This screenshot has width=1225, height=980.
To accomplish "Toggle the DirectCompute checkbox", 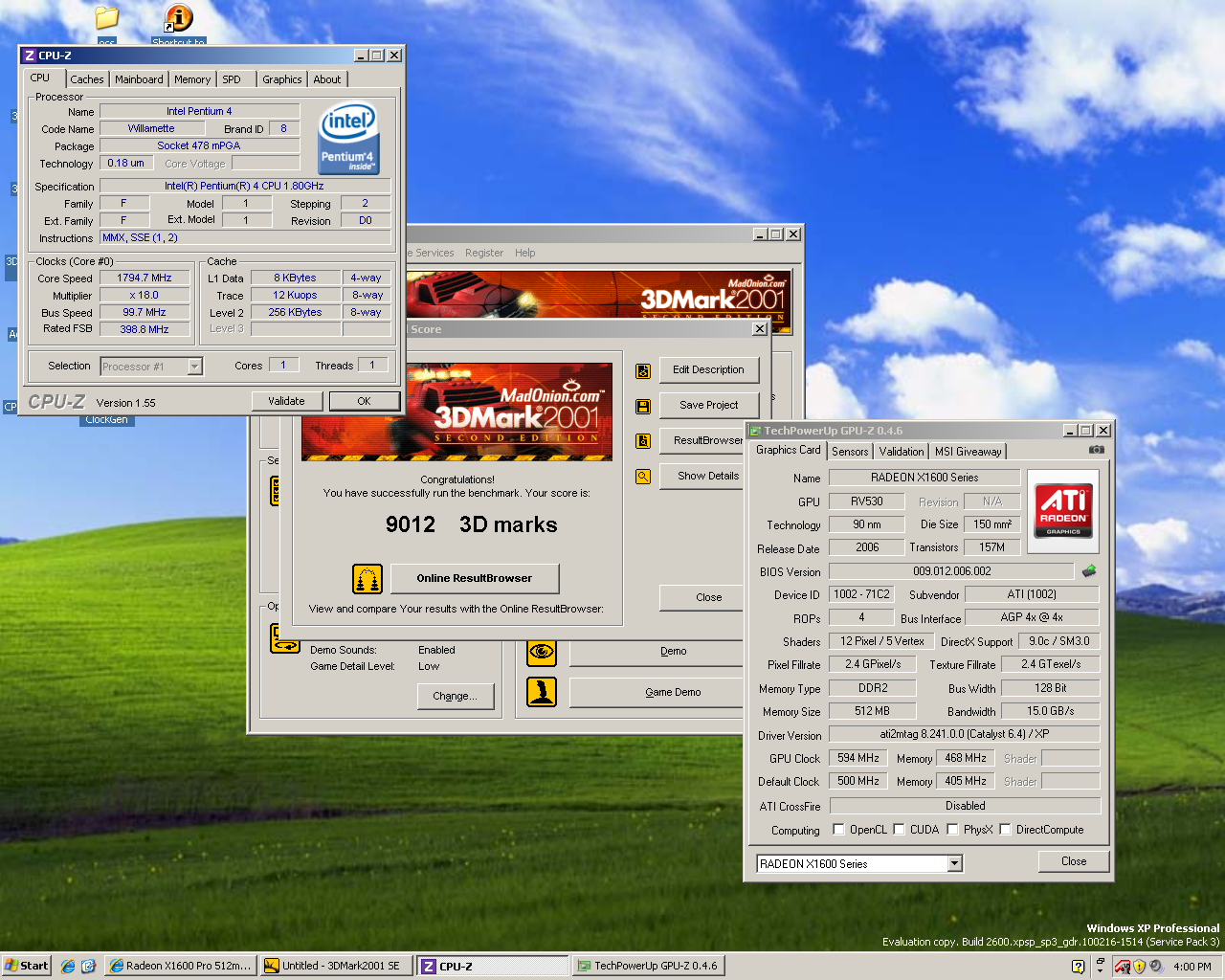I will coord(1006,830).
